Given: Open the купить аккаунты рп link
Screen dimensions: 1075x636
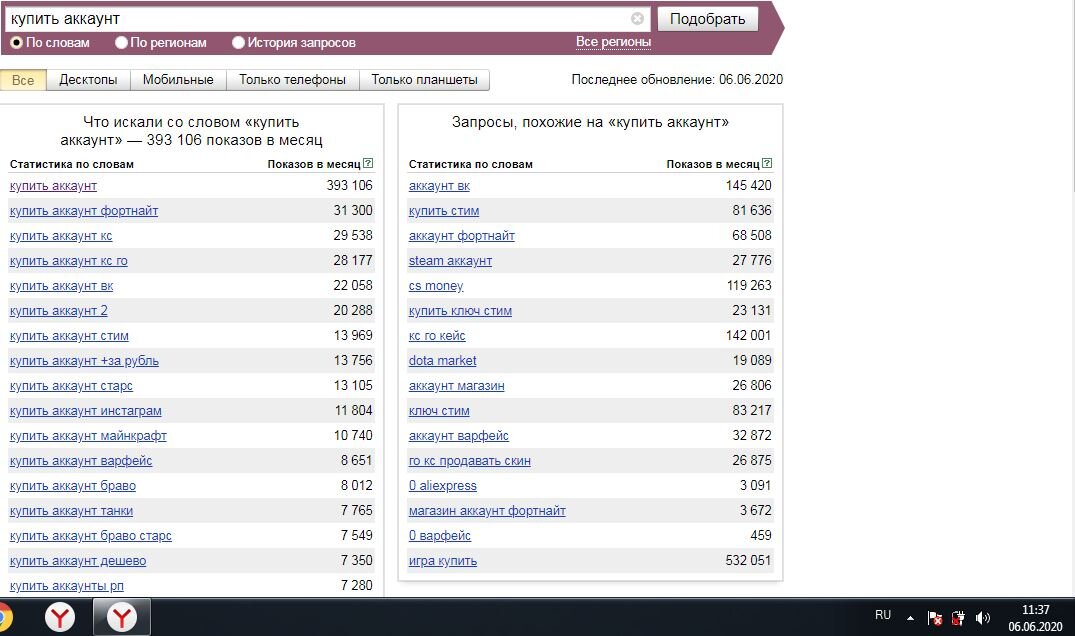Looking at the screenshot, I should tap(67, 586).
